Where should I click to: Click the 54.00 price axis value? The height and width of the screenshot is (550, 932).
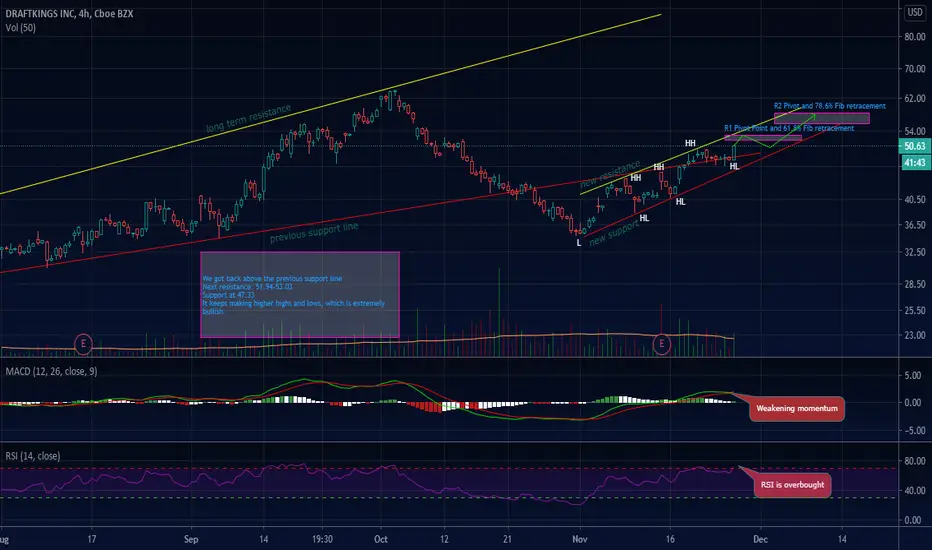915,131
